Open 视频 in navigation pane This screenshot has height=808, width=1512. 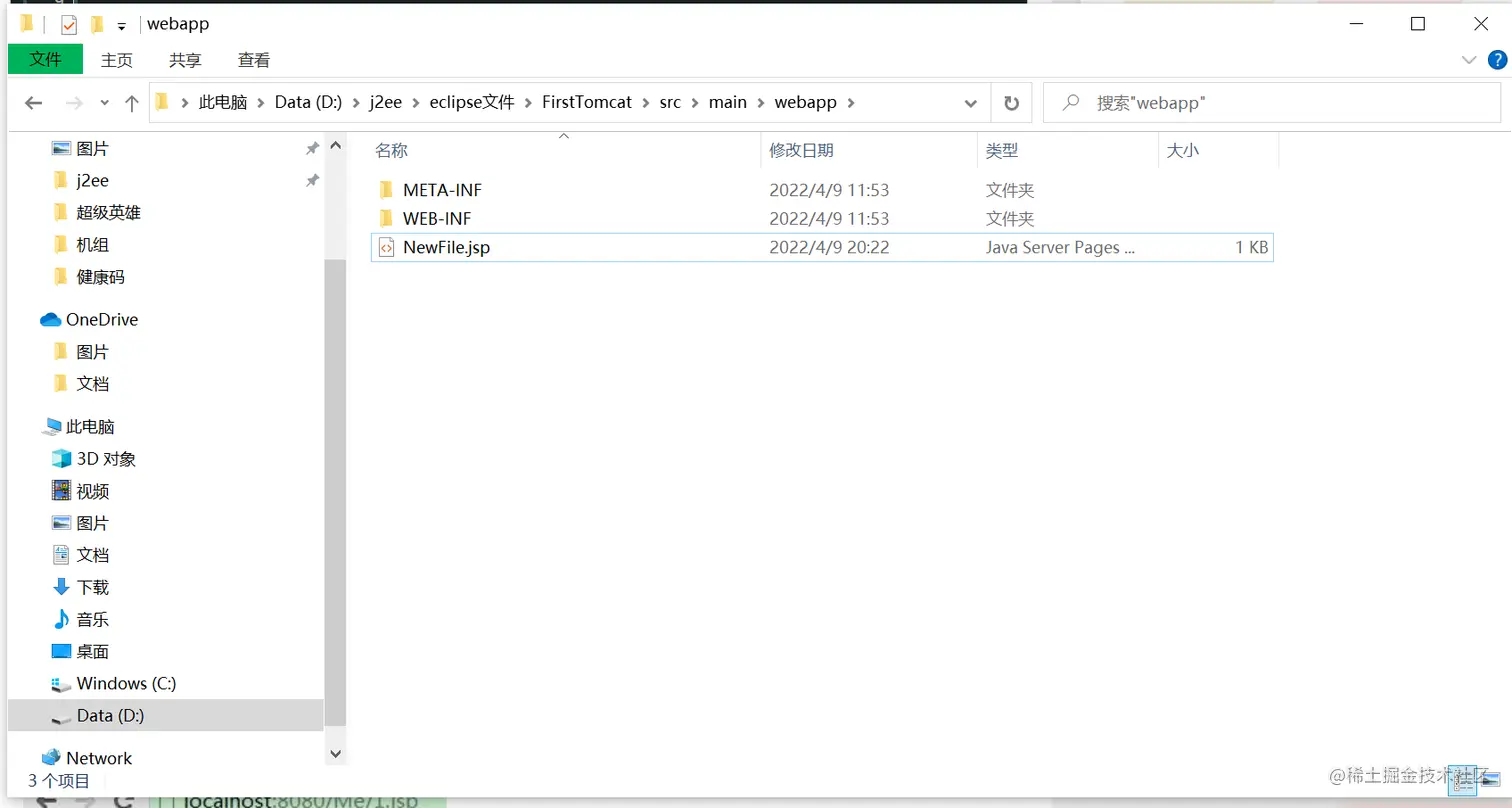point(92,491)
